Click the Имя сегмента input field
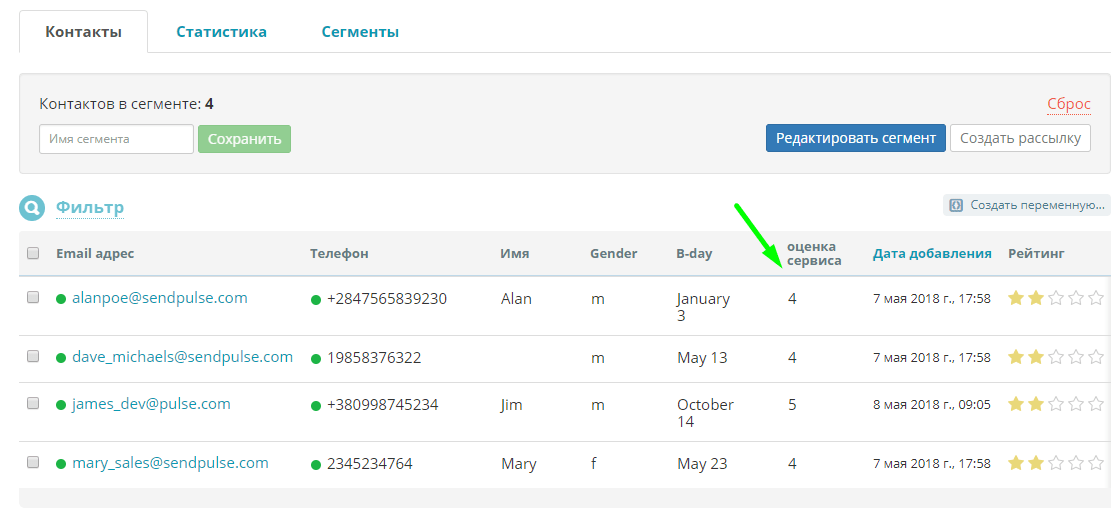Screen dimensions: 1117x508 click(116, 139)
